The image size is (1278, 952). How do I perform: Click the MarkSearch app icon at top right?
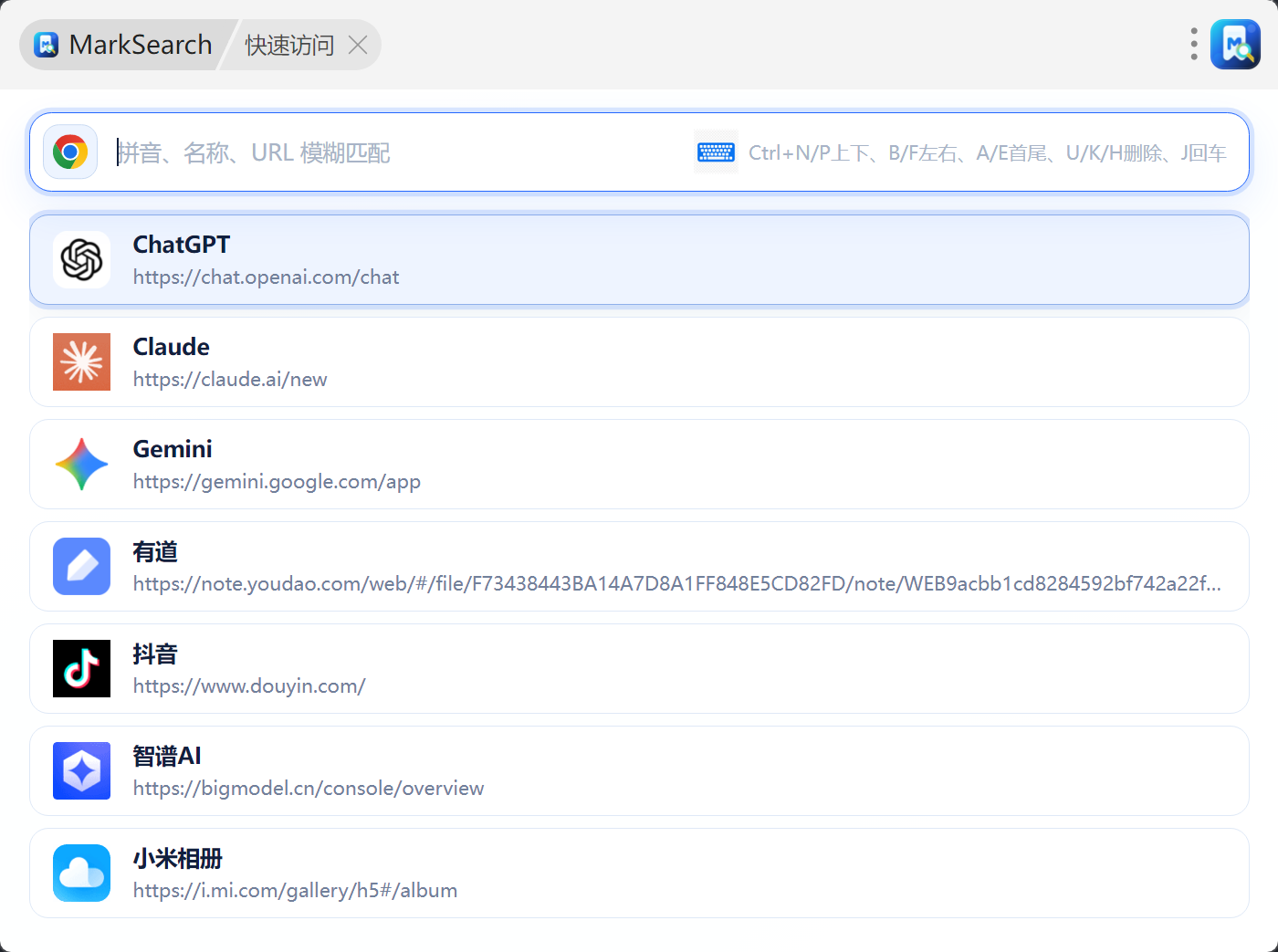(x=1235, y=44)
